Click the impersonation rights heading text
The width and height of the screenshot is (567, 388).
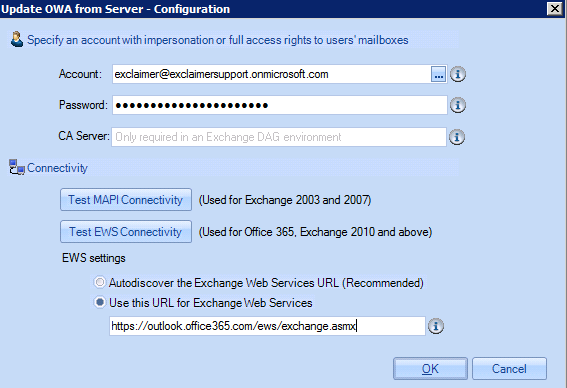pos(218,40)
